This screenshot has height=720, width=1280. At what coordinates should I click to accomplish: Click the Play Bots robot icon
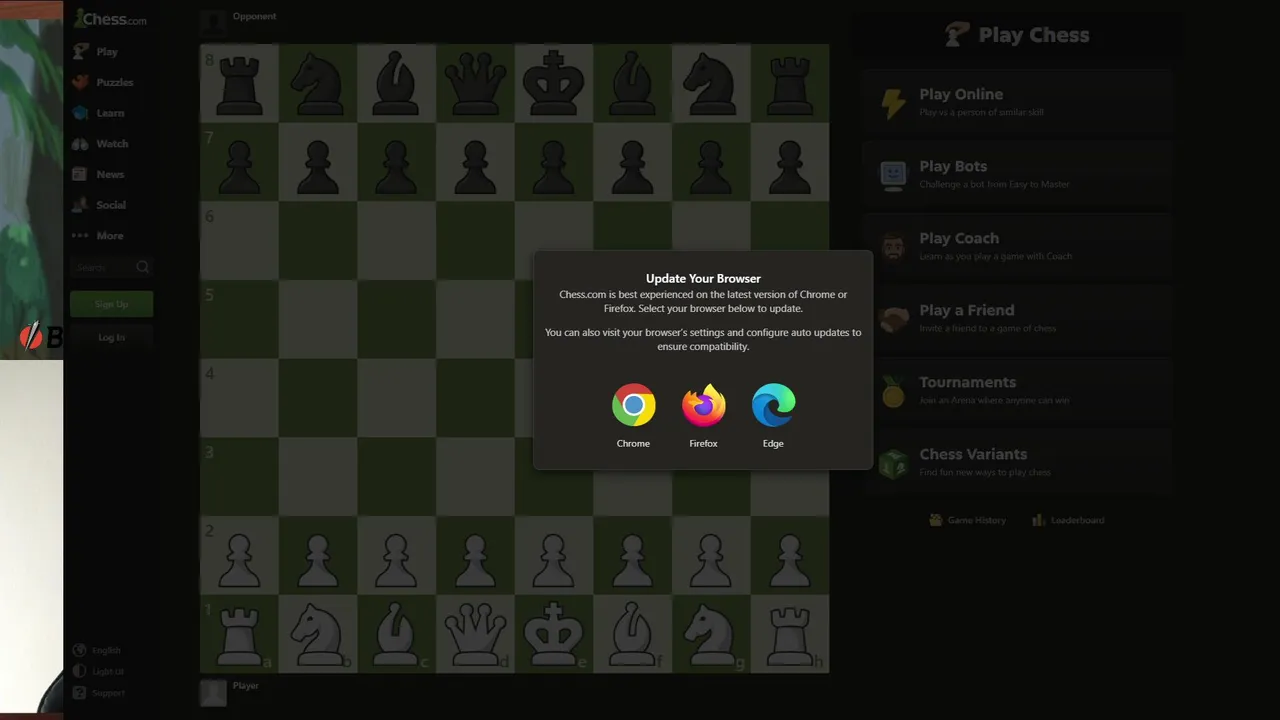point(893,175)
